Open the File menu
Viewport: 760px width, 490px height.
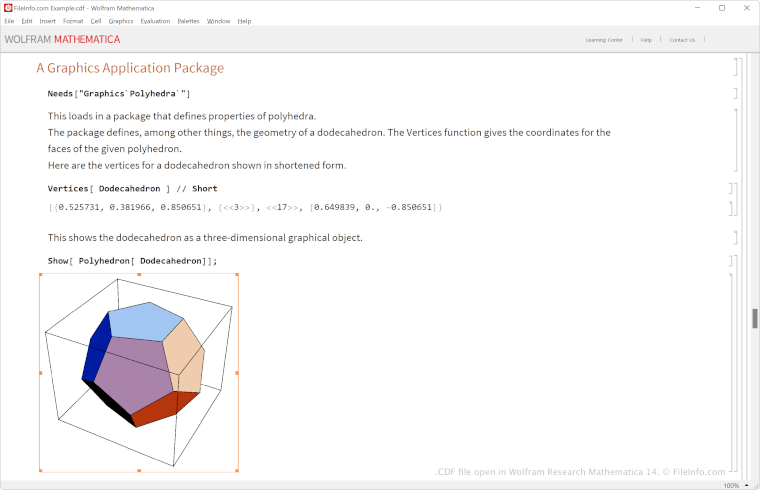point(9,21)
